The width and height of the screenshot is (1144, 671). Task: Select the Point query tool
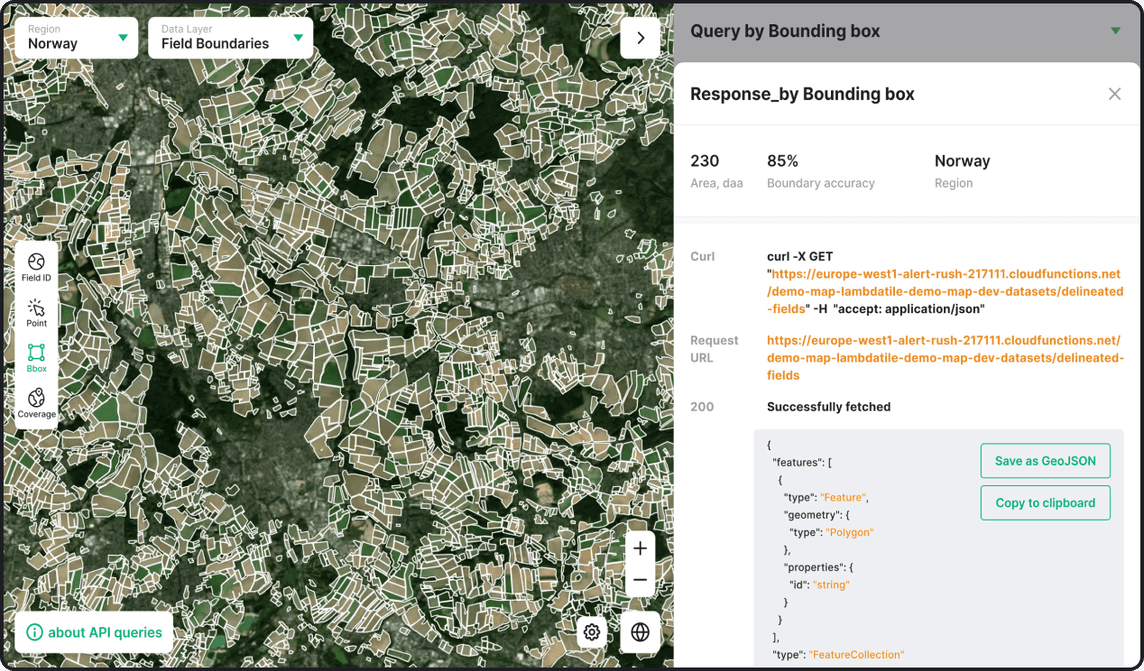[36, 313]
